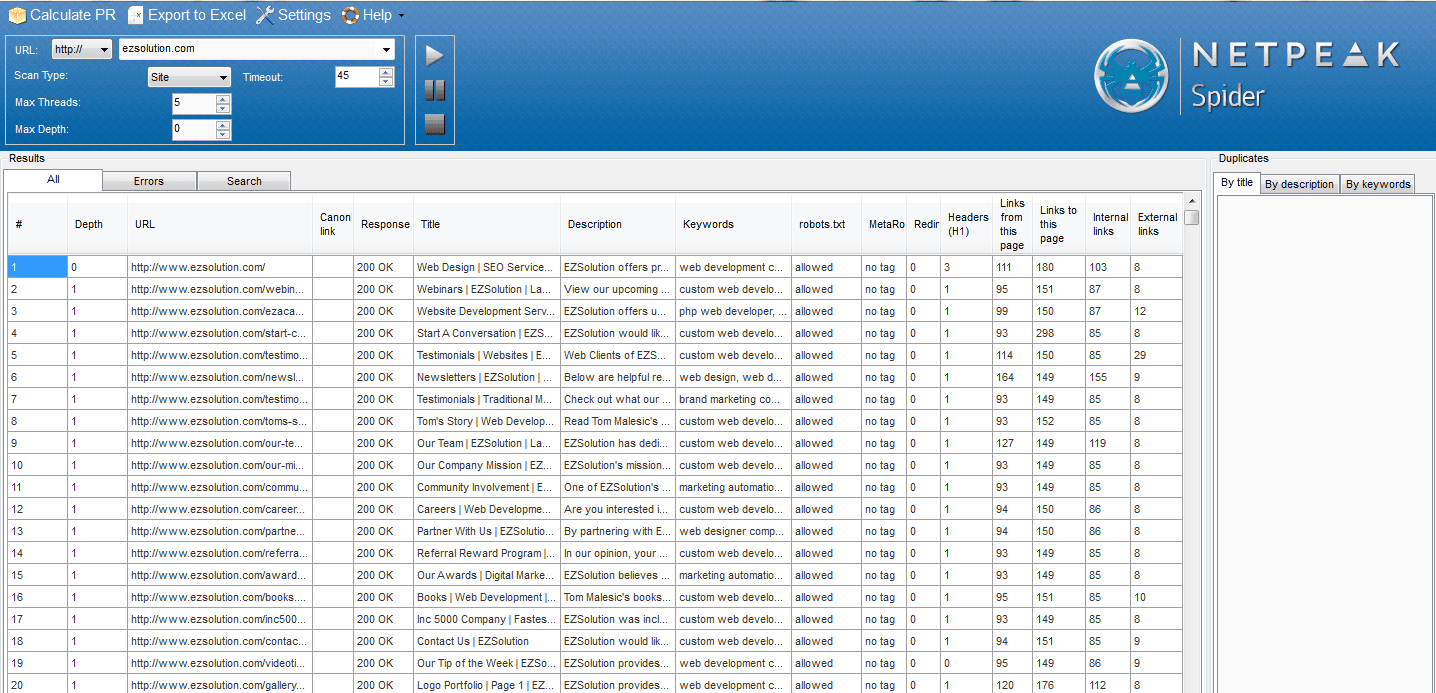Click the results table scroll up arrow
Image resolution: width=1436 pixels, height=693 pixels.
pyautogui.click(x=1191, y=200)
